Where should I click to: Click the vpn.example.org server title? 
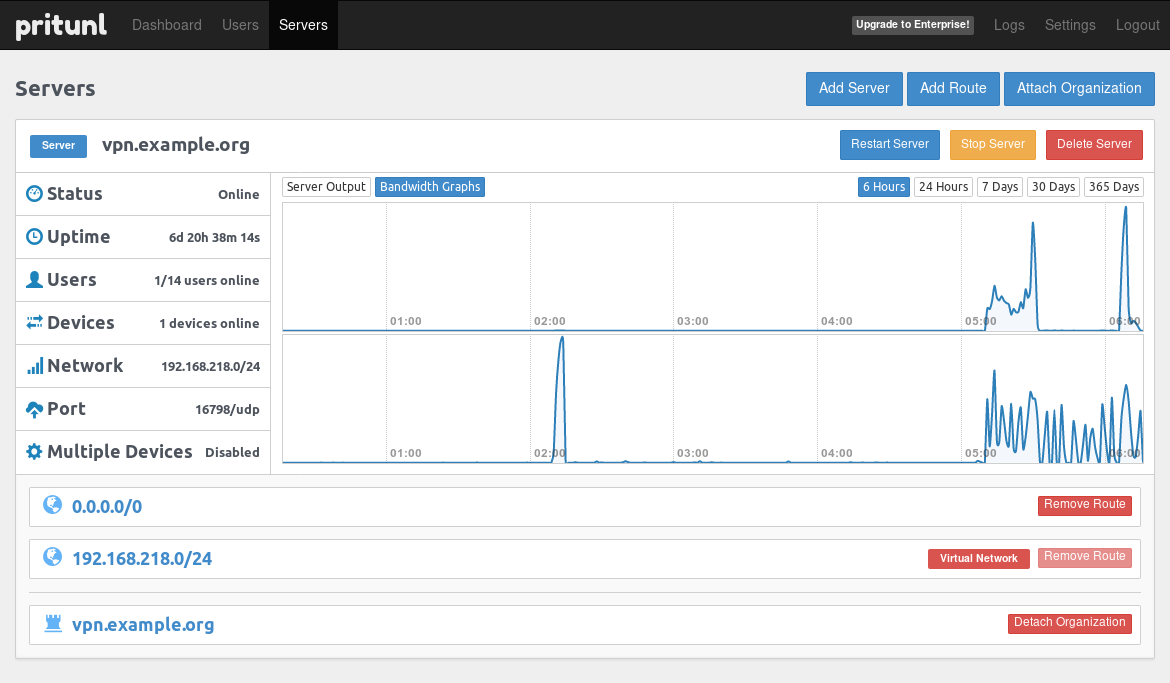pyautogui.click(x=175, y=145)
